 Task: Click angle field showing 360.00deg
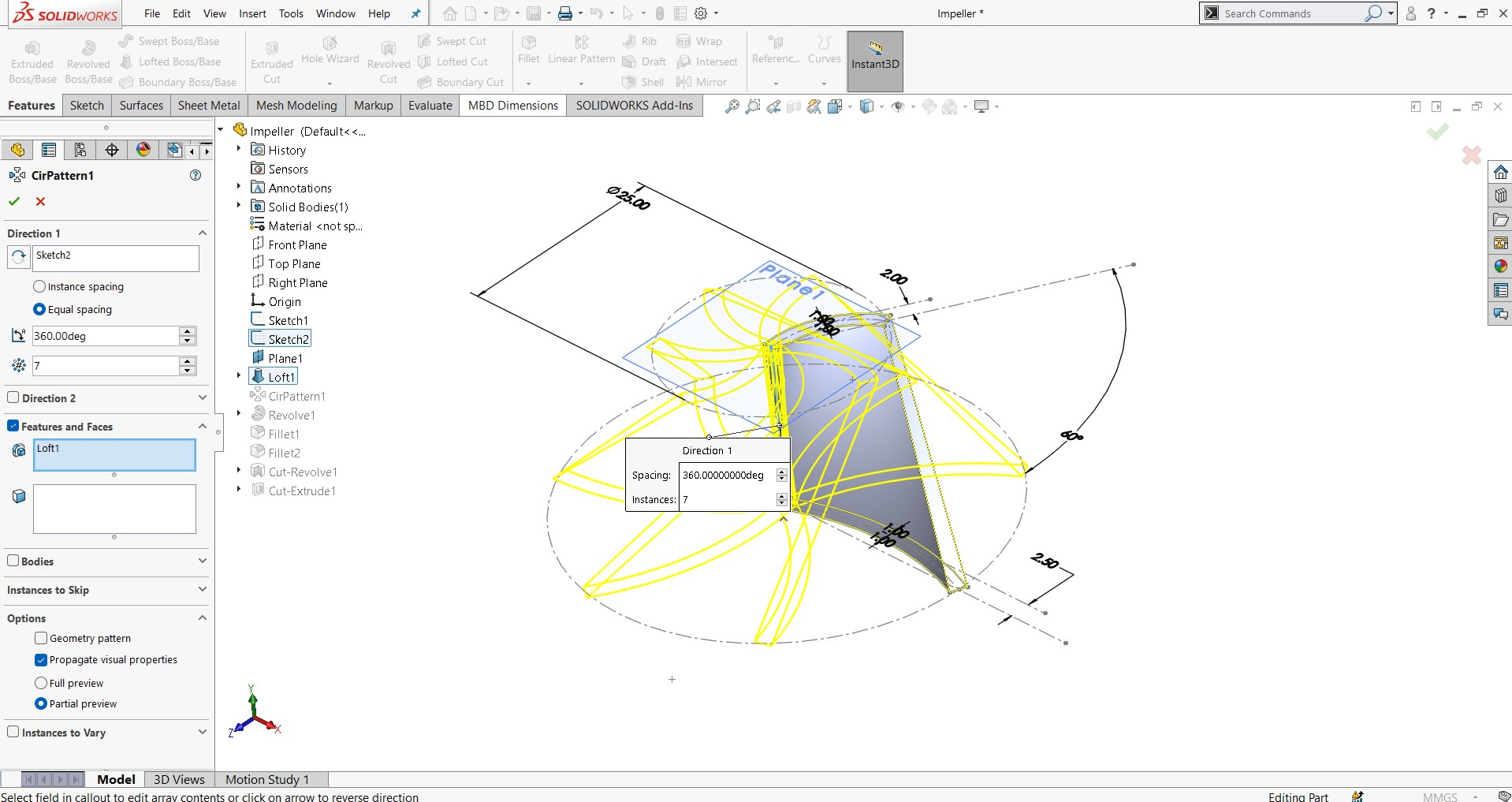coord(105,336)
